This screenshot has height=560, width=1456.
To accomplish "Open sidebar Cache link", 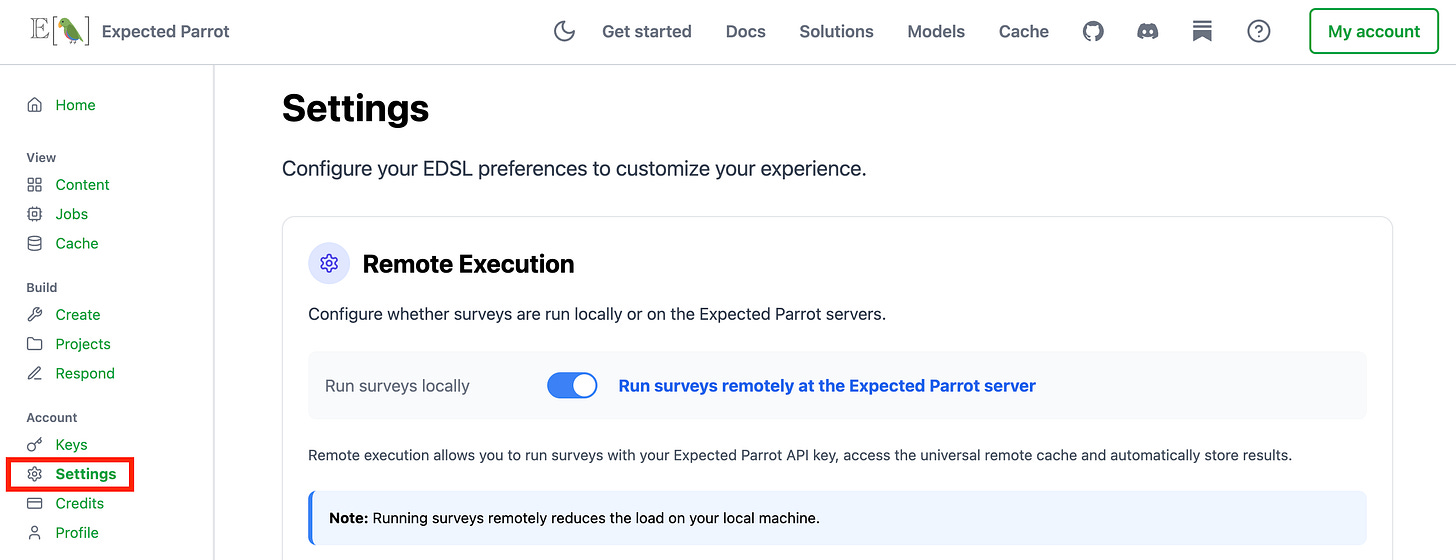I will 77,243.
